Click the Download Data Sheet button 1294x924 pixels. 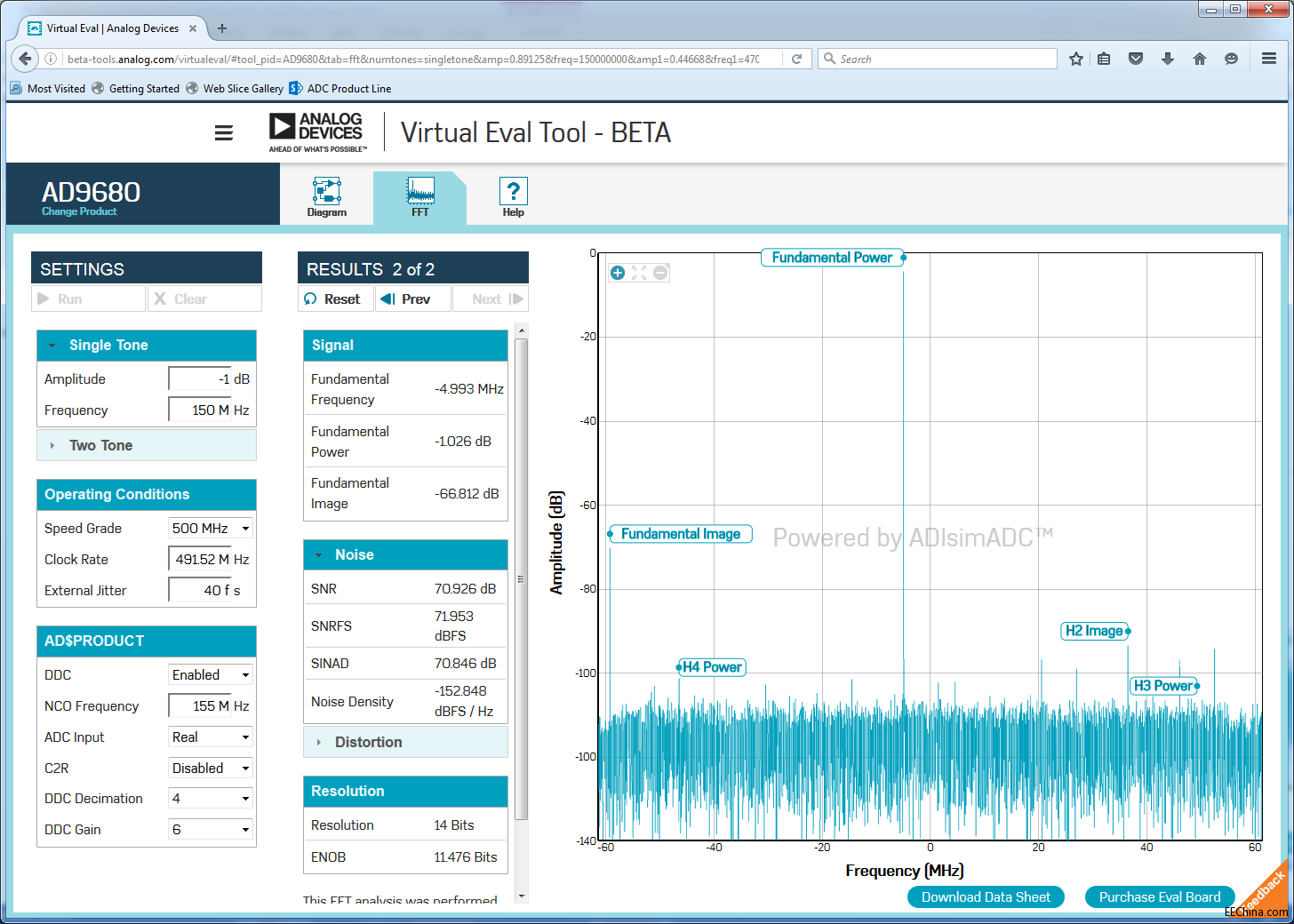click(986, 897)
